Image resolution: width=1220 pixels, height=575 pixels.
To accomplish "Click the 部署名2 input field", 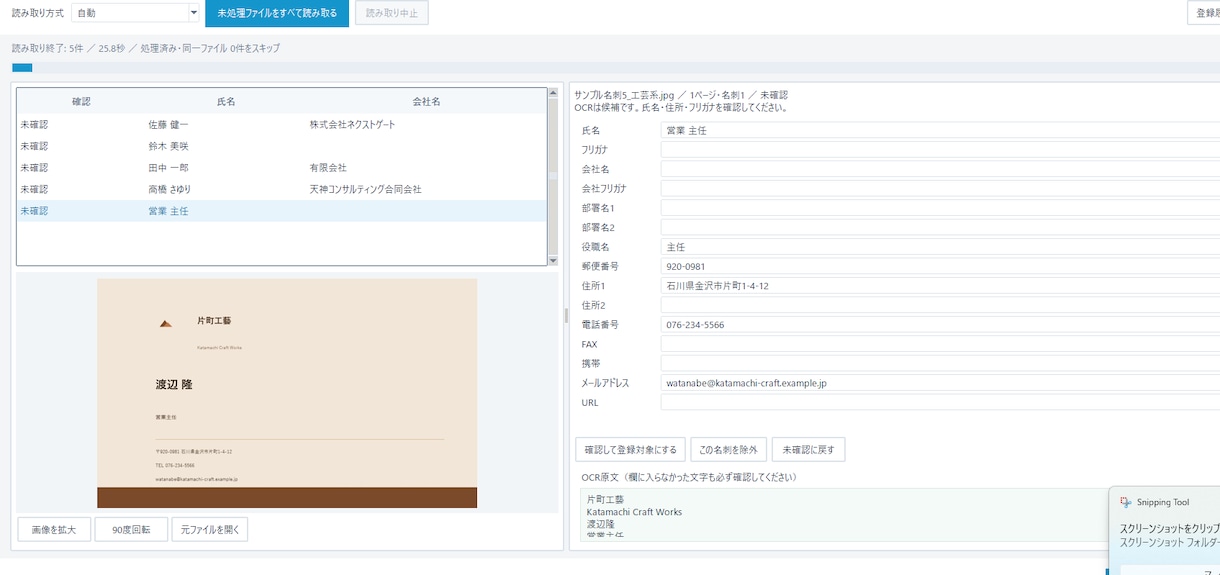I will [940, 228].
